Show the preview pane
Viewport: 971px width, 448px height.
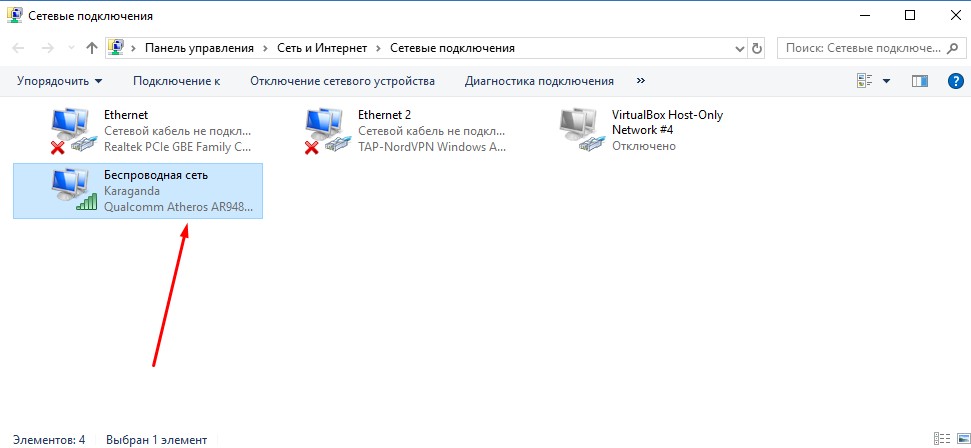coord(920,81)
